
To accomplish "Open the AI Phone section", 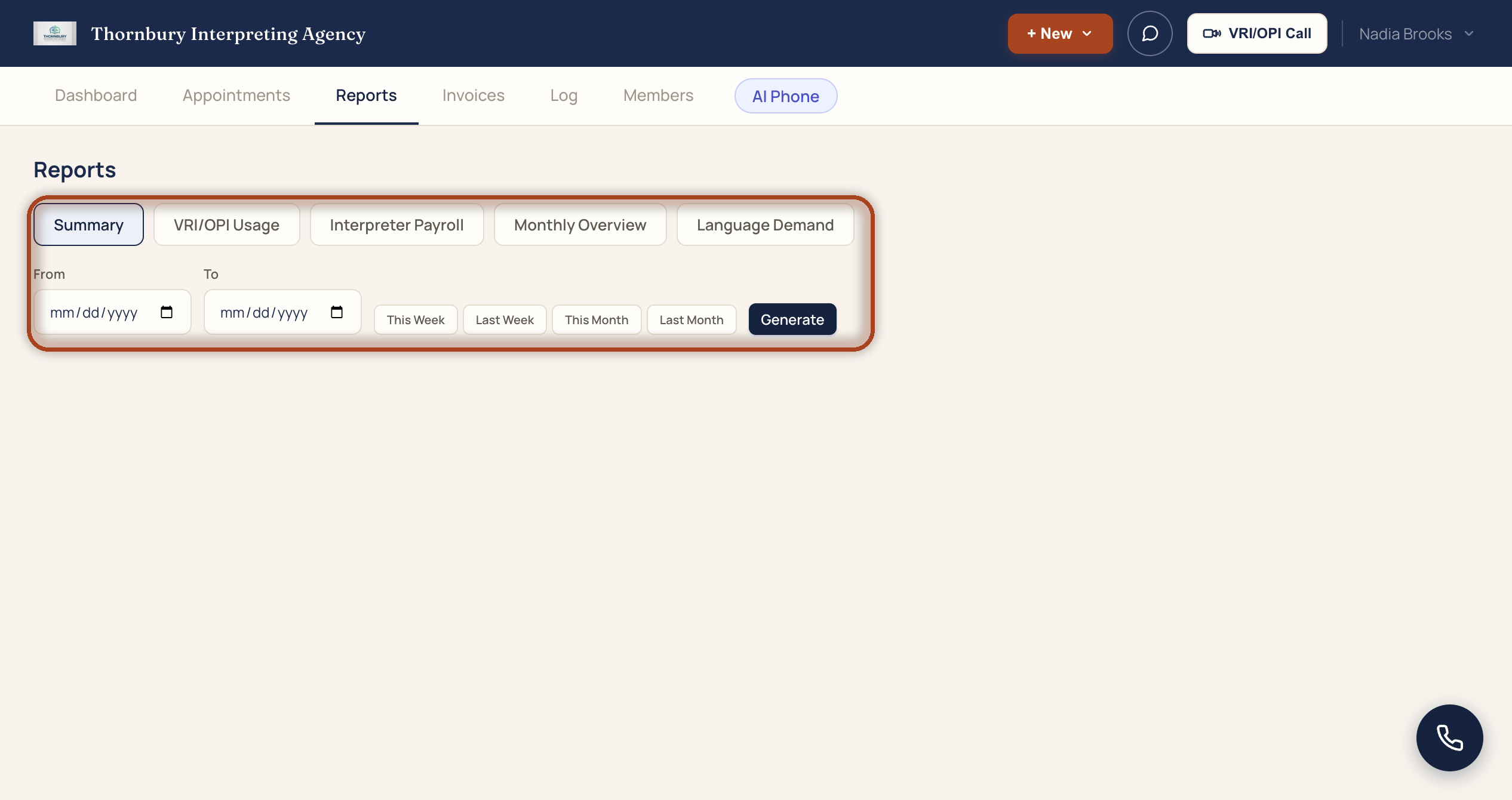I will click(786, 96).
